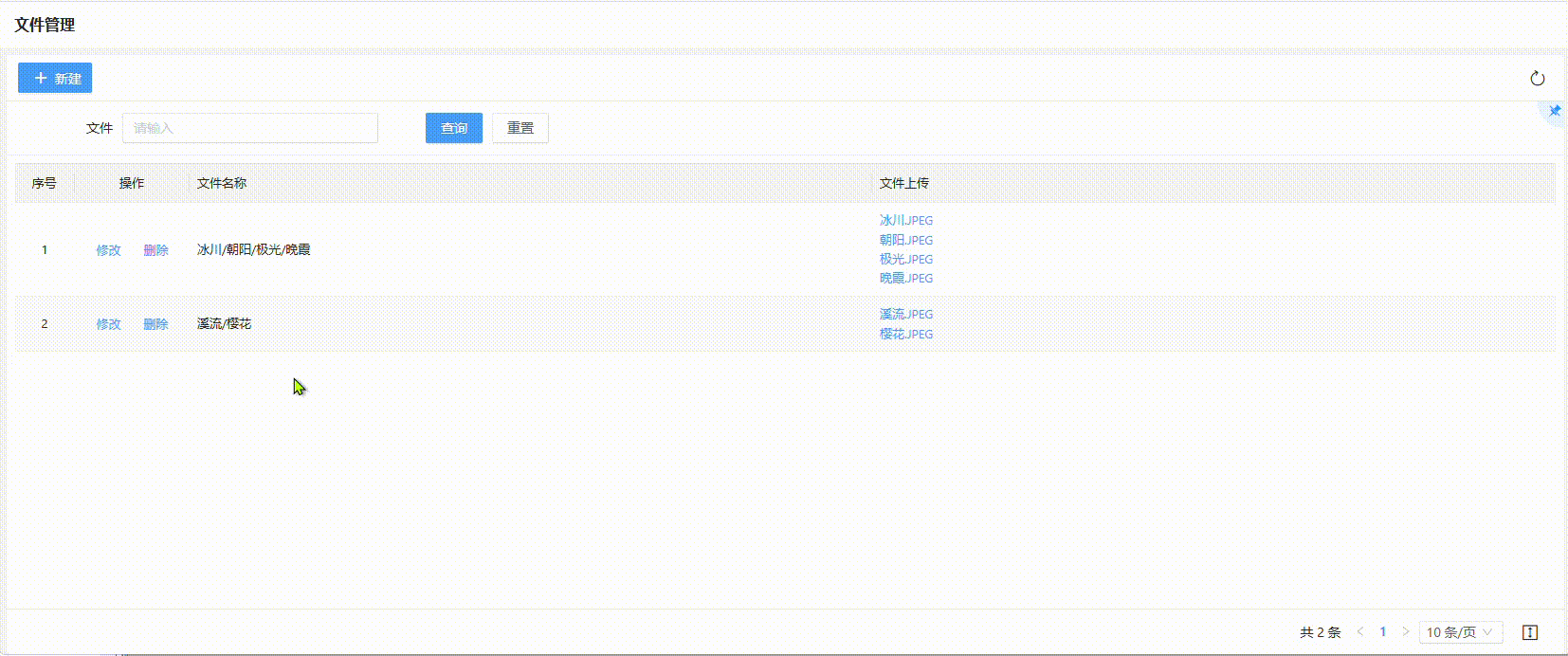The height and width of the screenshot is (656, 1568).
Task: Go to previous page arrow
Action: pyautogui.click(x=1360, y=632)
